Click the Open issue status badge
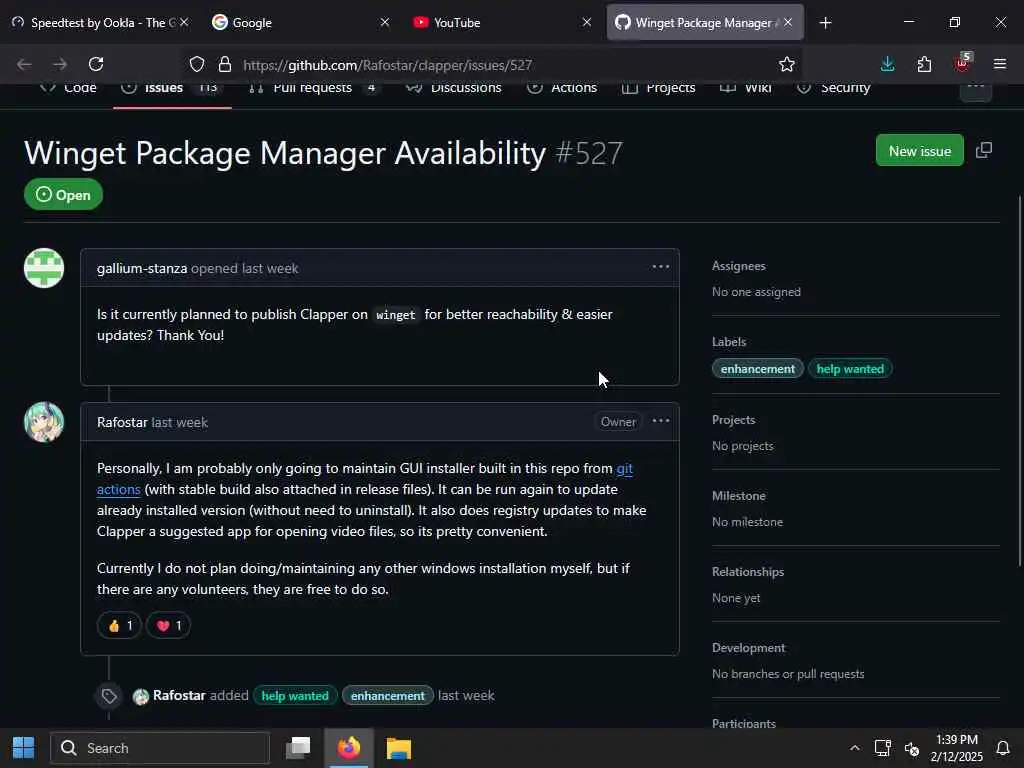 [63, 195]
